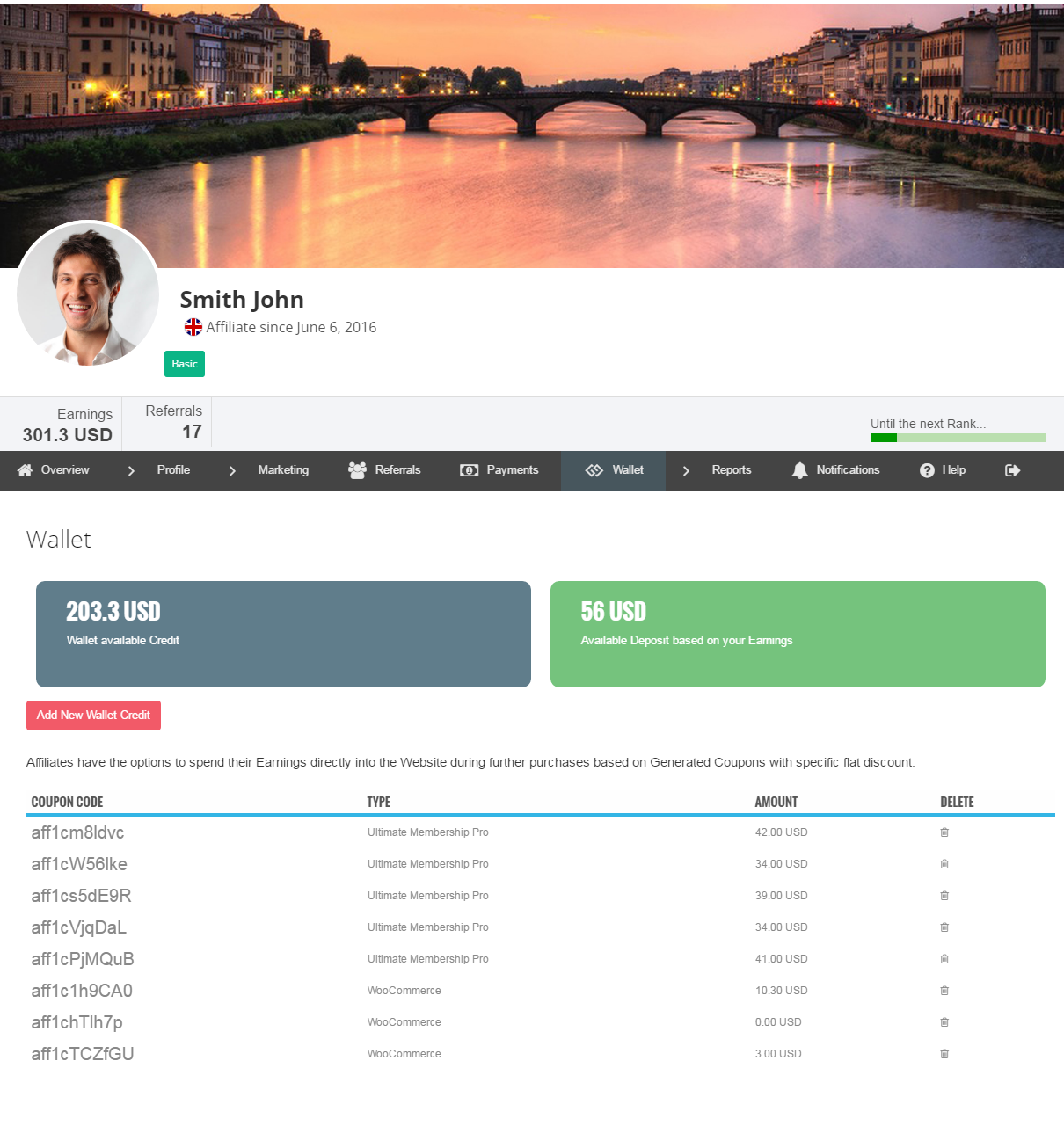Image resolution: width=1064 pixels, height=1141 pixels.
Task: Click the question mark Help icon
Action: (927, 470)
